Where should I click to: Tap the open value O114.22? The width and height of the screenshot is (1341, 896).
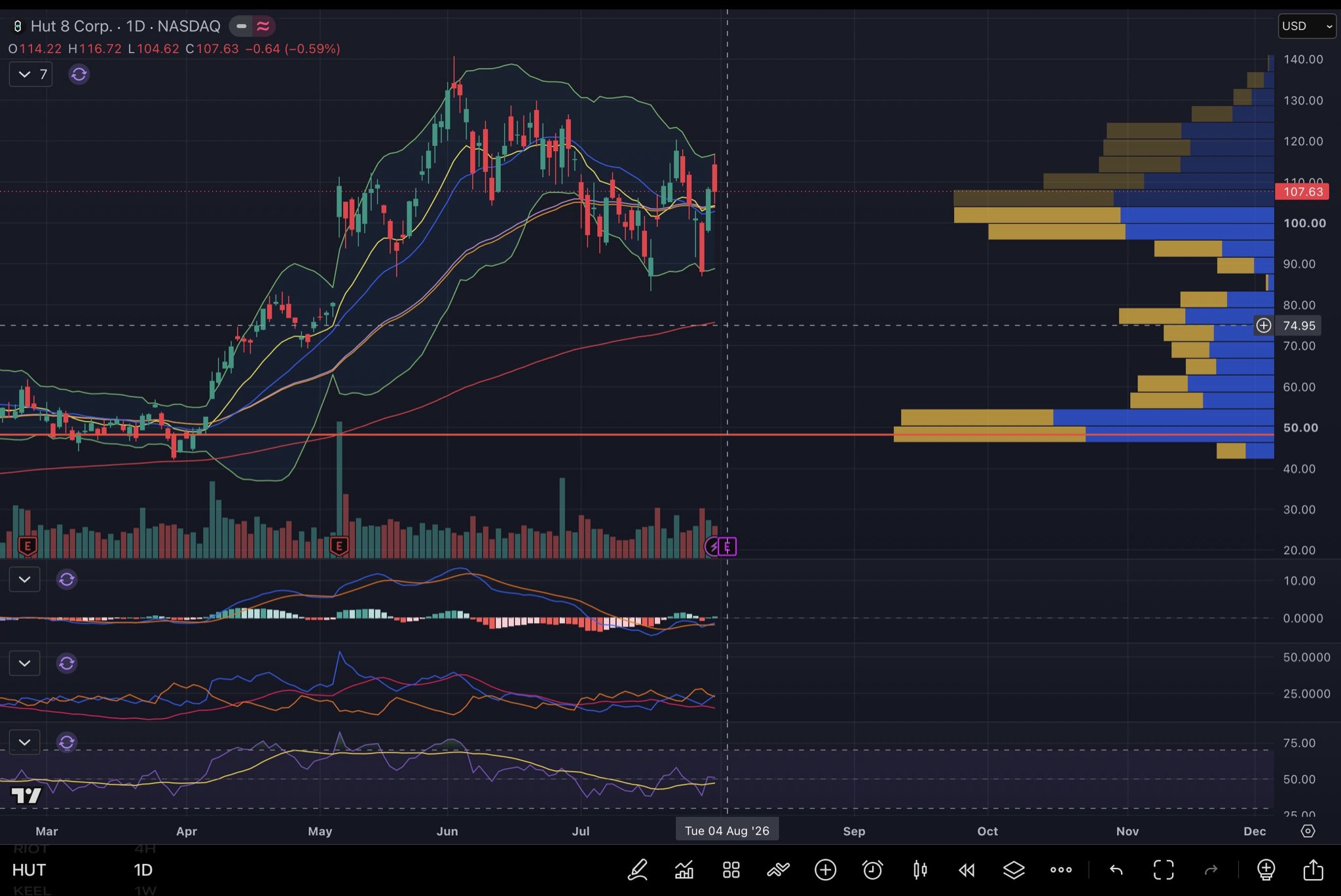(35, 49)
